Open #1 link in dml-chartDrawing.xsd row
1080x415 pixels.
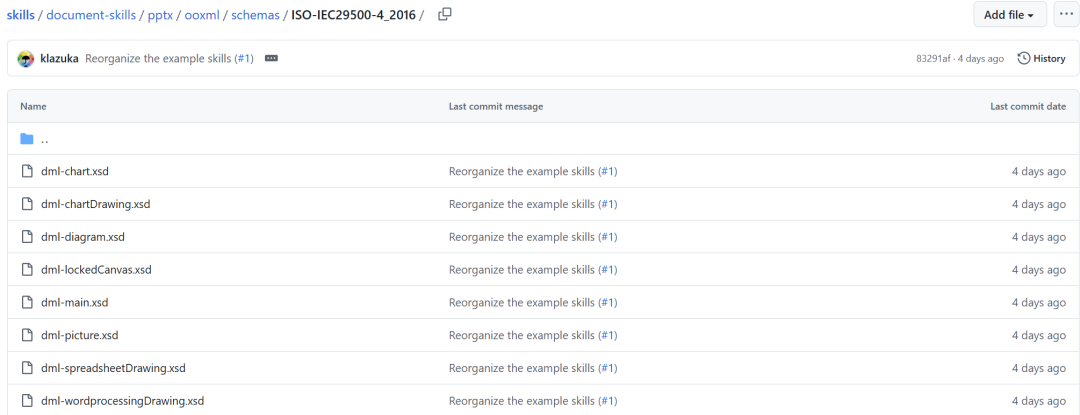tap(608, 204)
